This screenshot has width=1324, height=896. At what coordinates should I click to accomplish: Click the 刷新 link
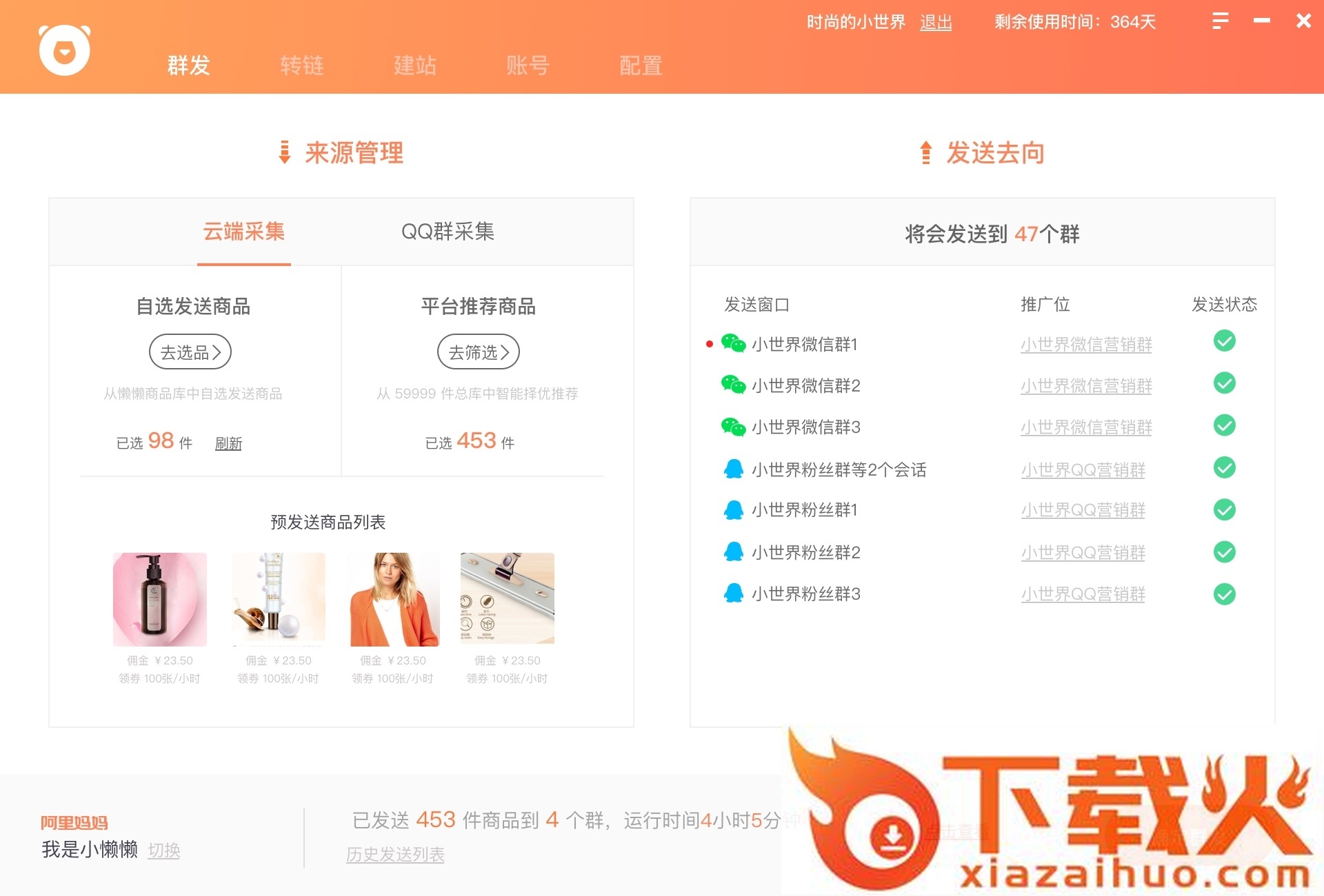point(228,443)
